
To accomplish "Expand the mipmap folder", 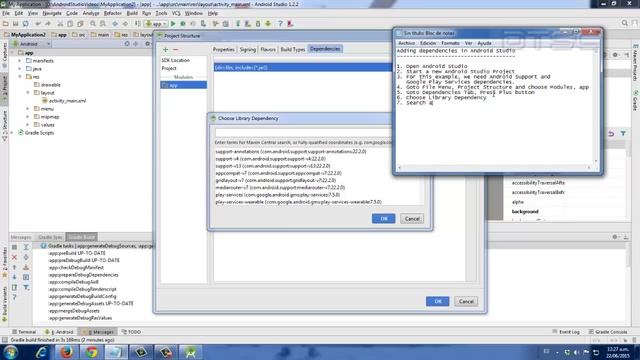I will 28,117.
